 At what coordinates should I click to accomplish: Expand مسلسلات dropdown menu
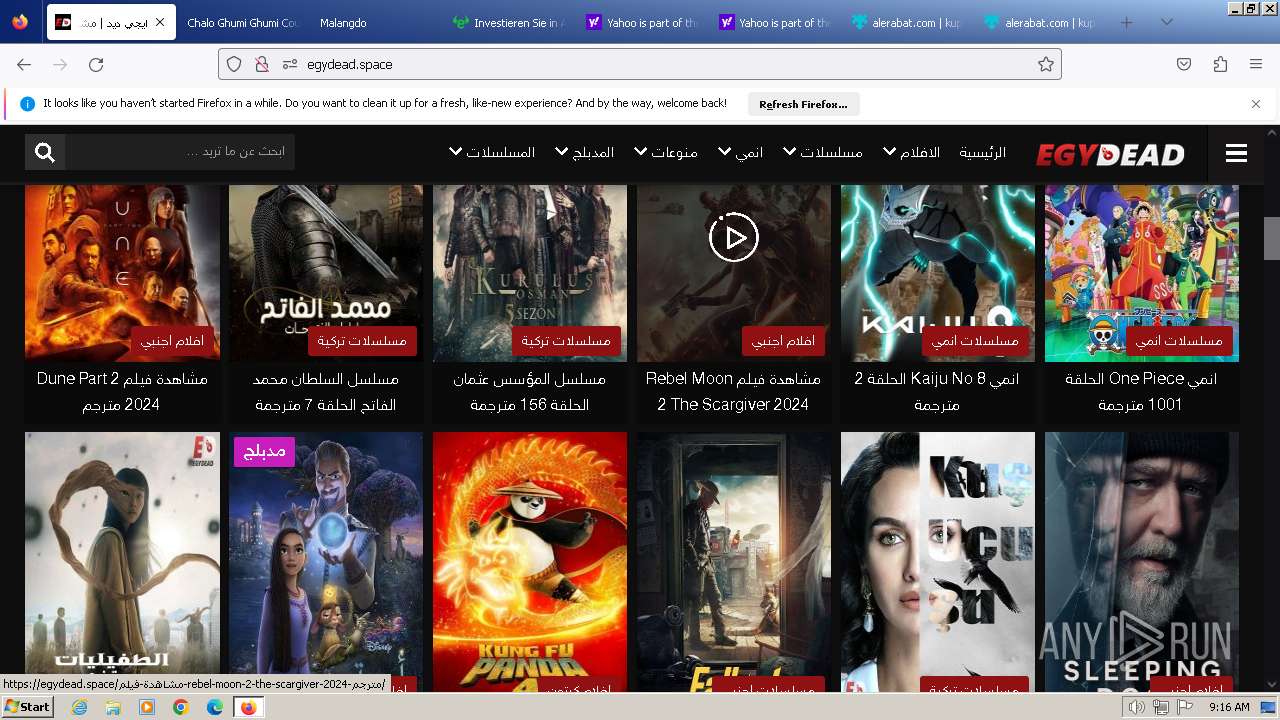coord(822,152)
